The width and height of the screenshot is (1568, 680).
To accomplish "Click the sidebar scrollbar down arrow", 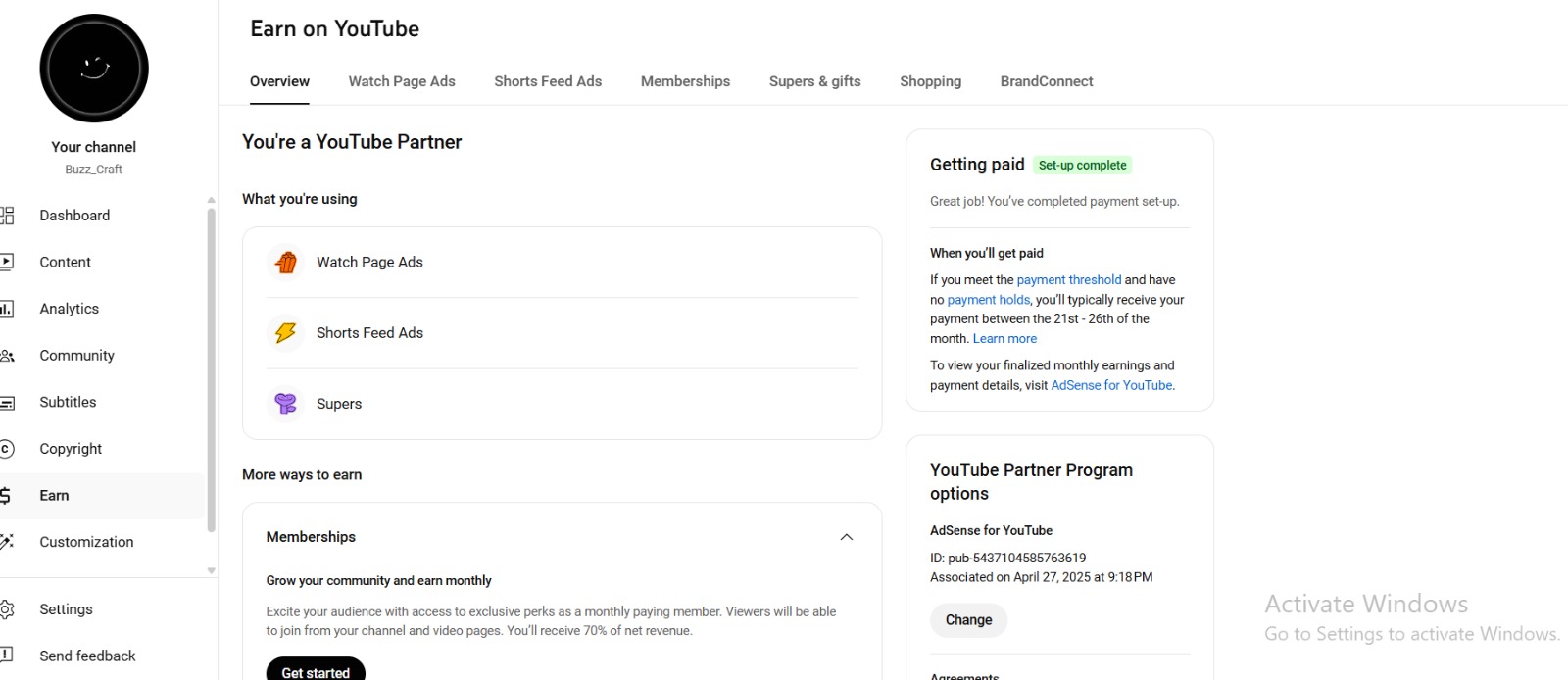I will point(211,570).
